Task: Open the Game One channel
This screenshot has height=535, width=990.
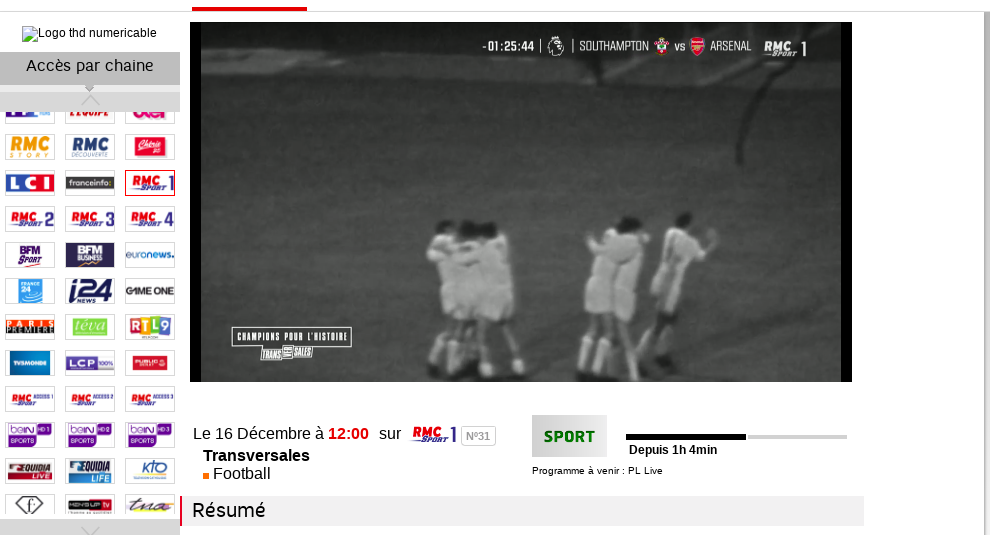Action: click(150, 291)
